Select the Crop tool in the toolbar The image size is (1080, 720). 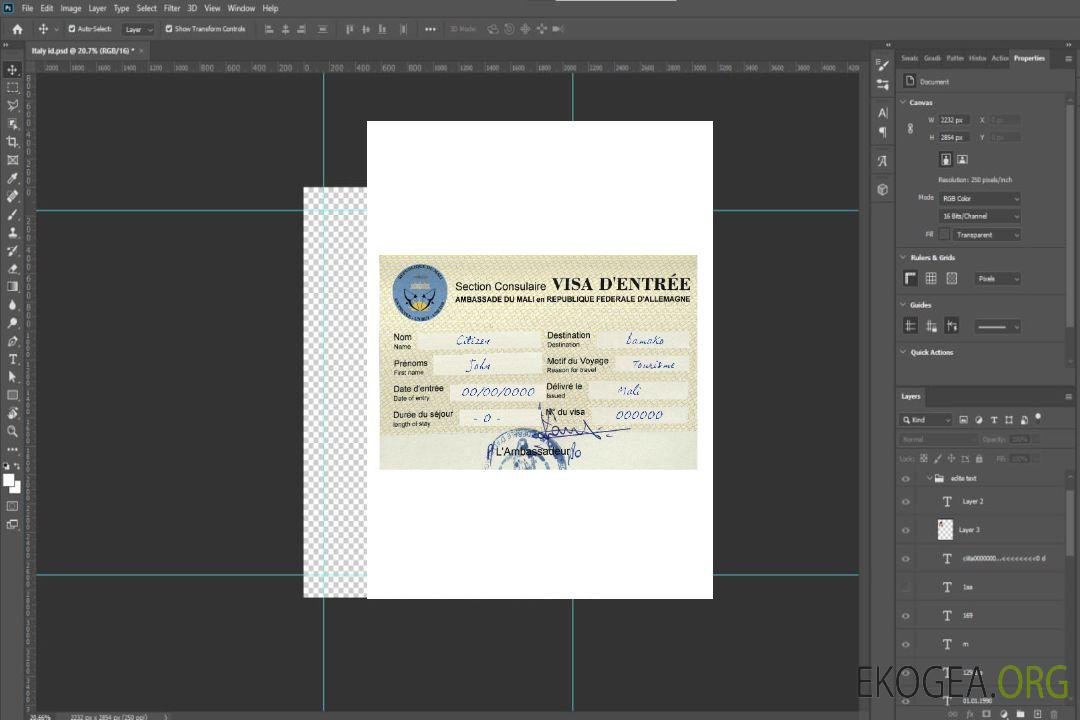(x=13, y=142)
